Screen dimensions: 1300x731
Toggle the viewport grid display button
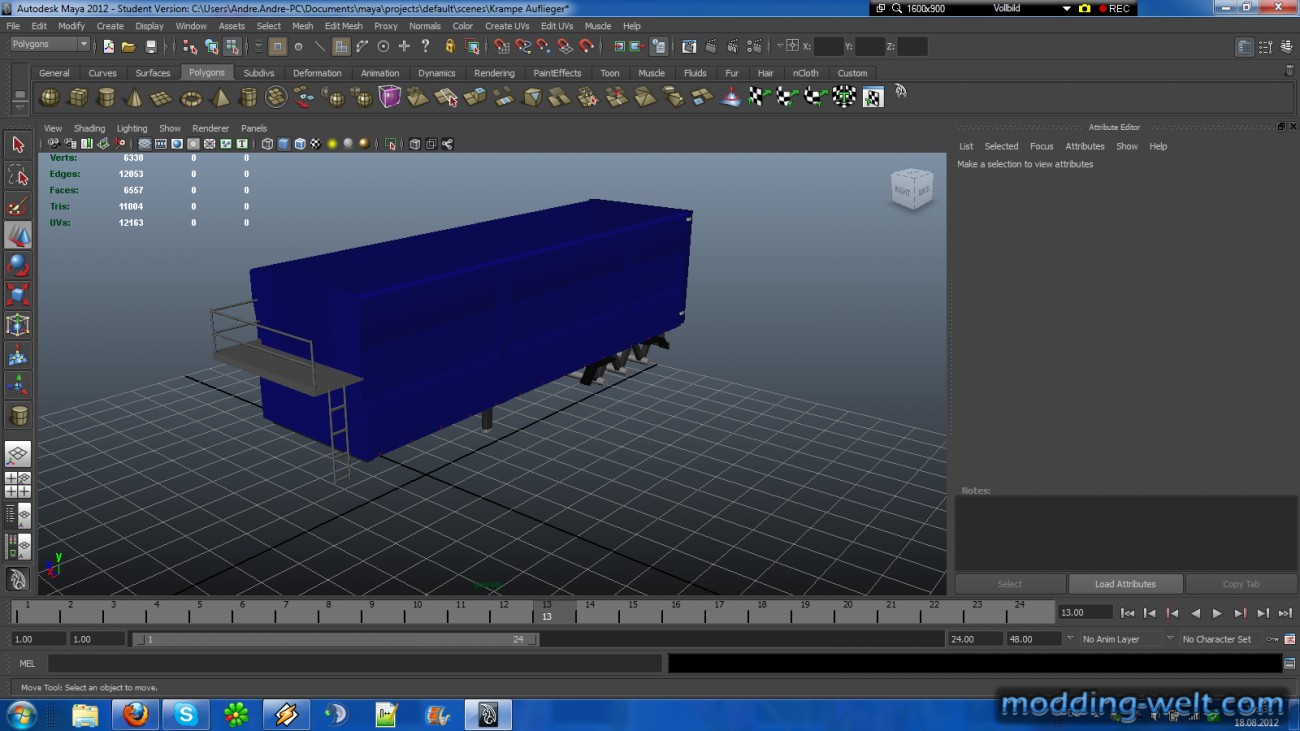[x=145, y=144]
